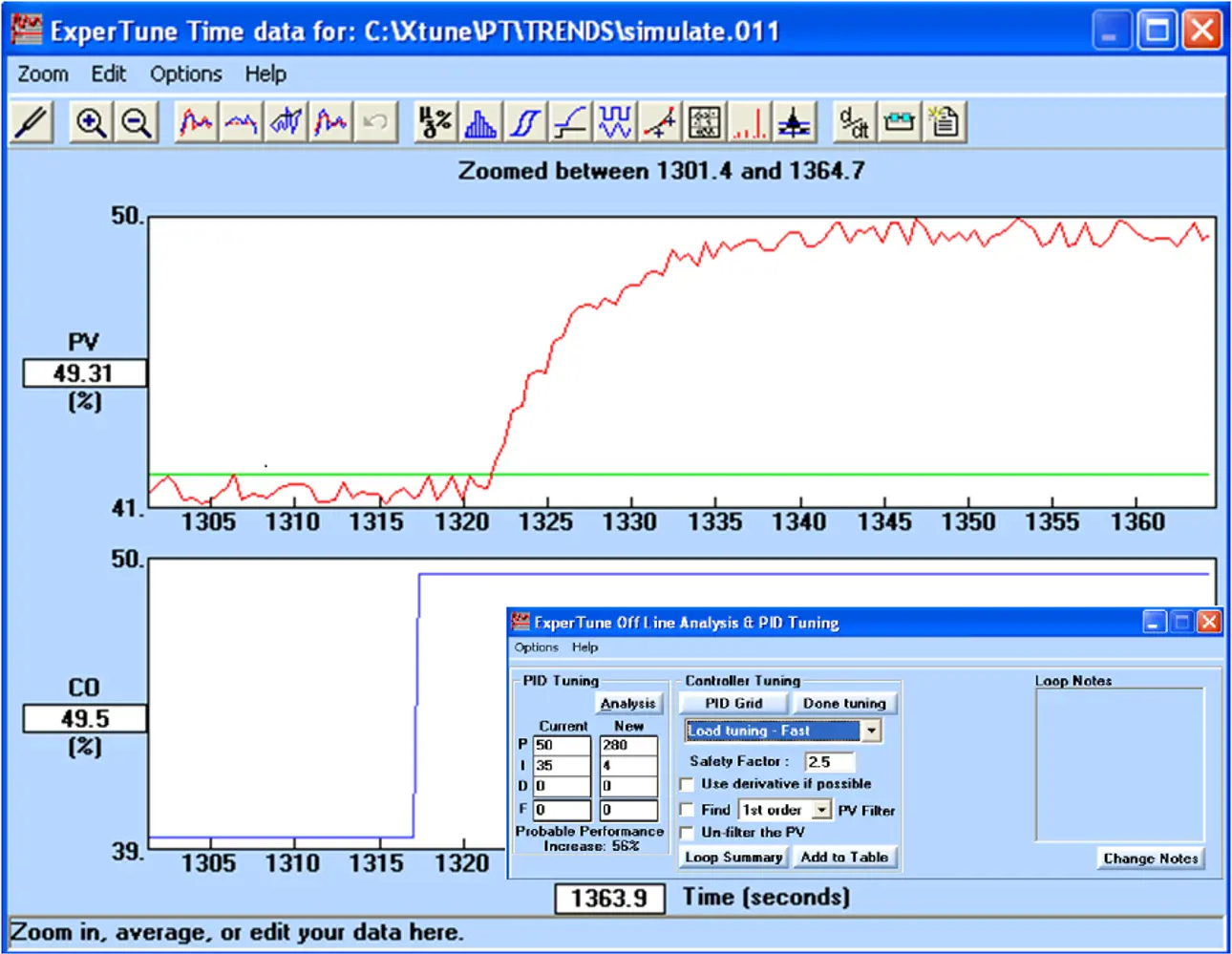The image size is (1232, 954).
Task: Expand the Load tuning - Fast dropdown
Action: [871, 731]
